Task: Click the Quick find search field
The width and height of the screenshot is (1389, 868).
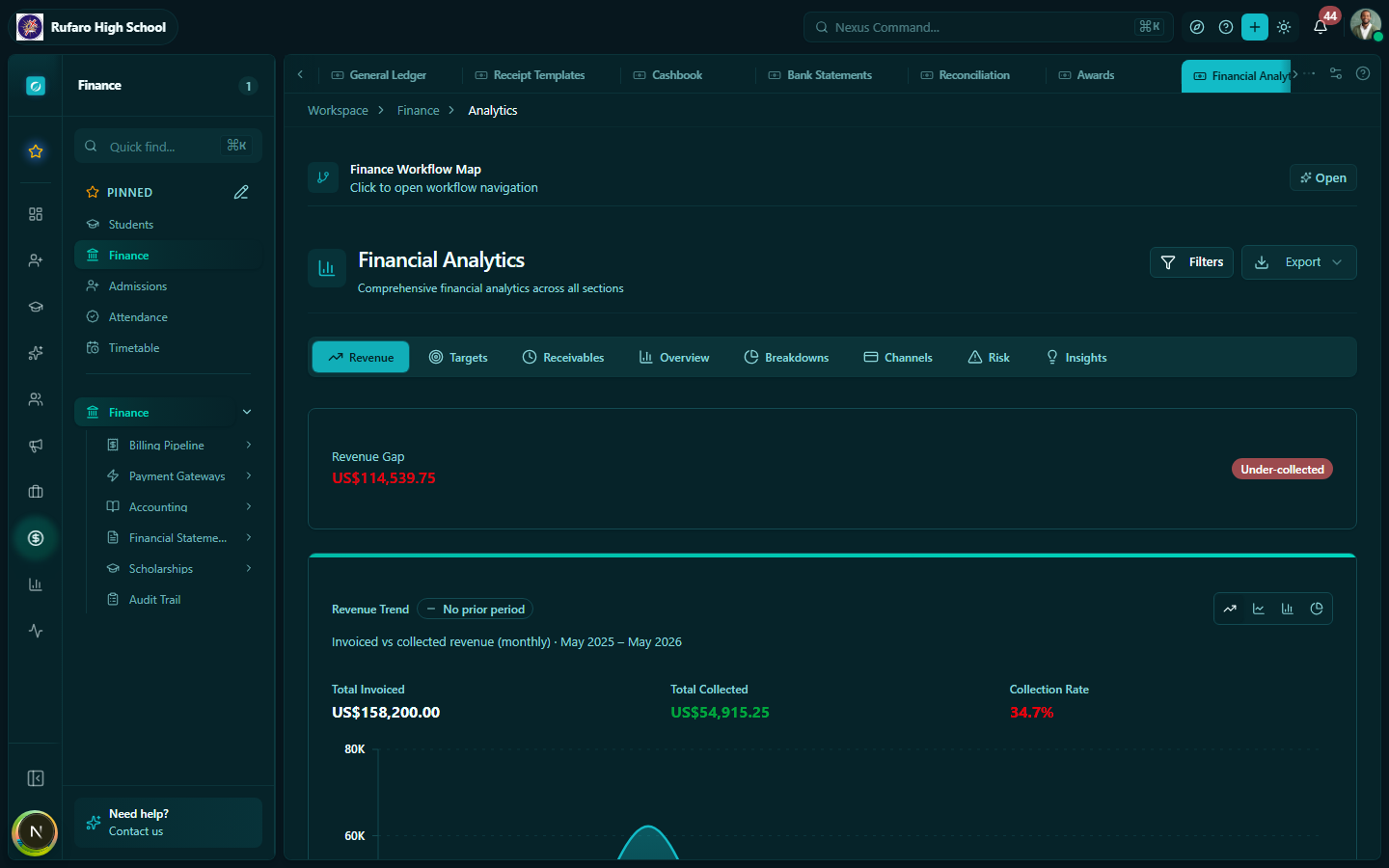Action: [x=168, y=147]
